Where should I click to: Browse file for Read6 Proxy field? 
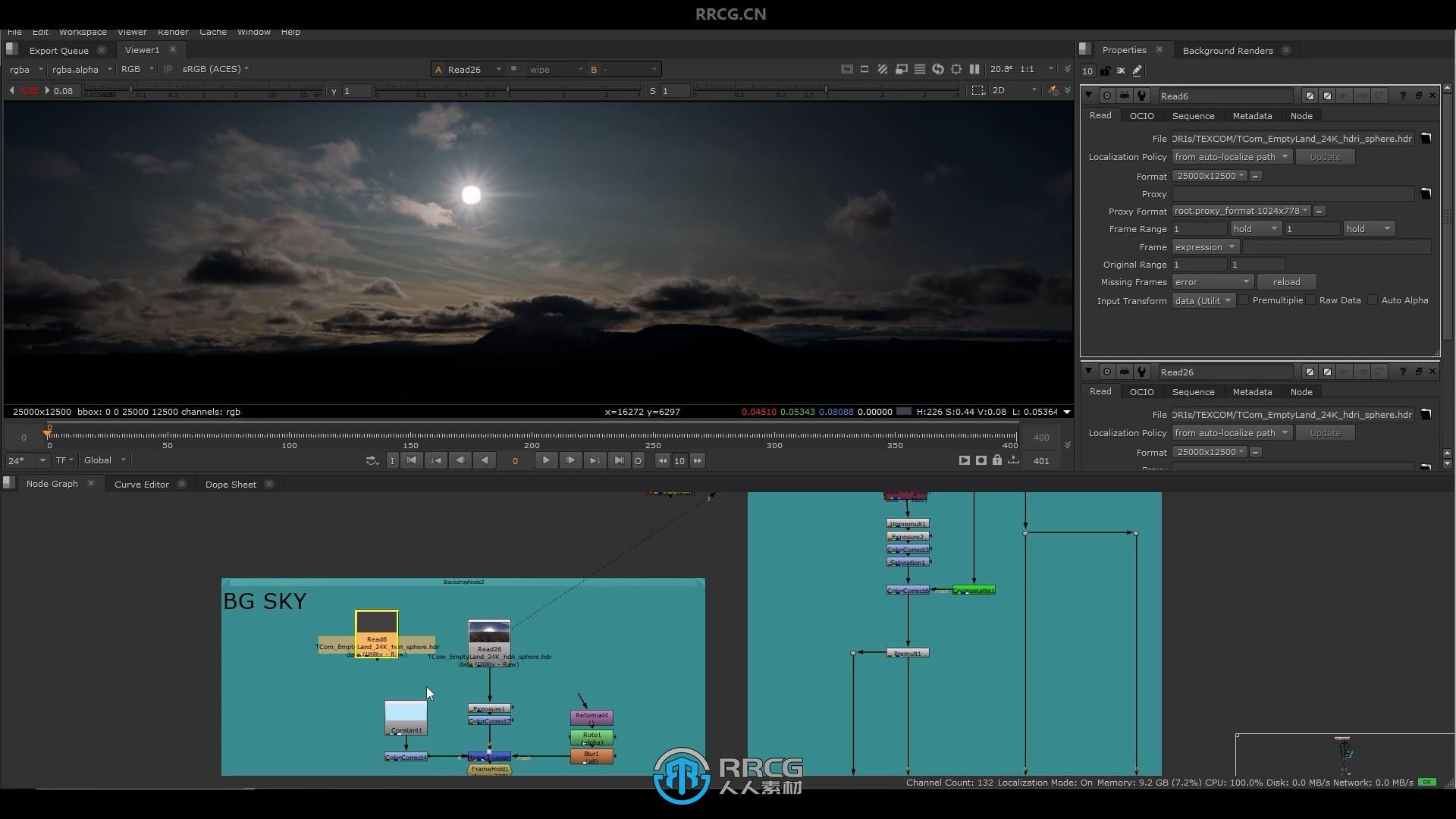(x=1426, y=193)
